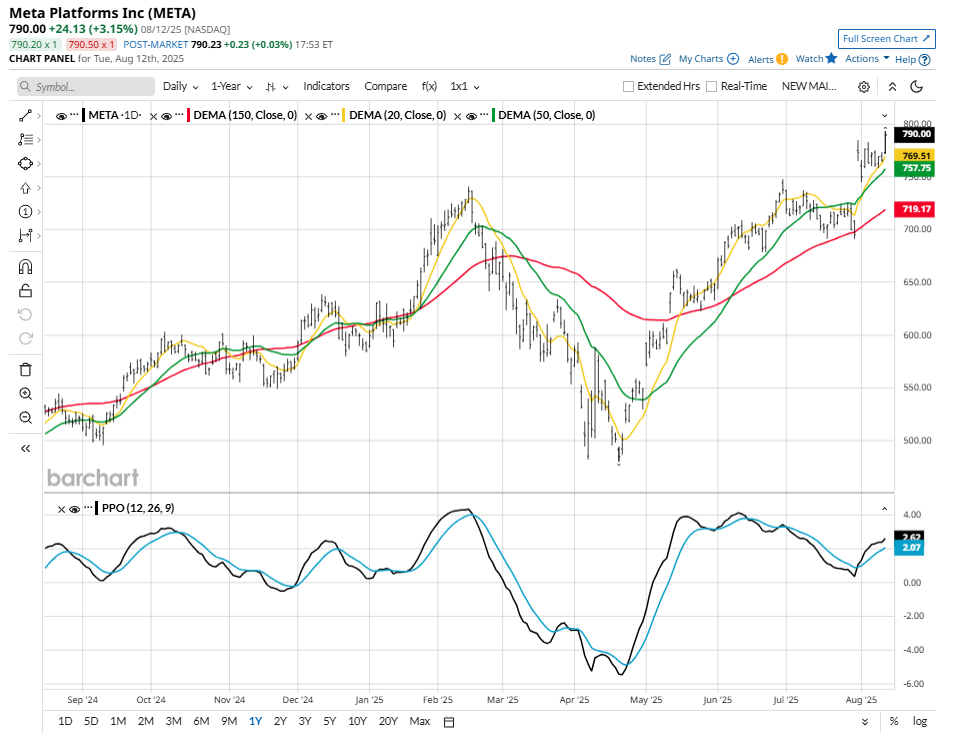Expand line tool options chevron
The width and height of the screenshot is (962, 747).
39,116
